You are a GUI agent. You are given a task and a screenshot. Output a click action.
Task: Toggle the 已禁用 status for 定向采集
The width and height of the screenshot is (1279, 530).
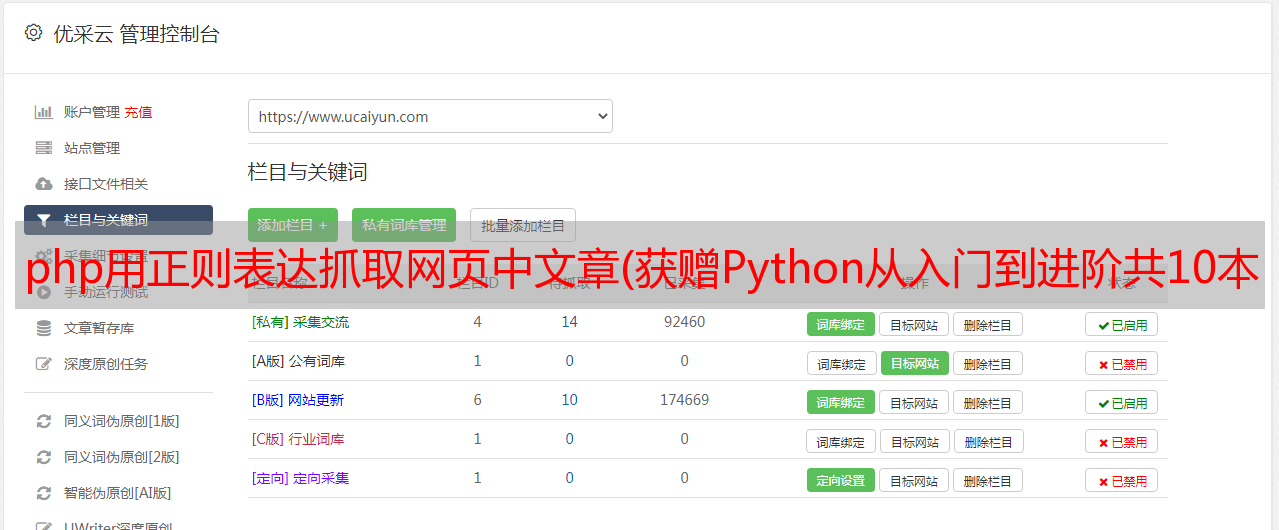[1122, 480]
